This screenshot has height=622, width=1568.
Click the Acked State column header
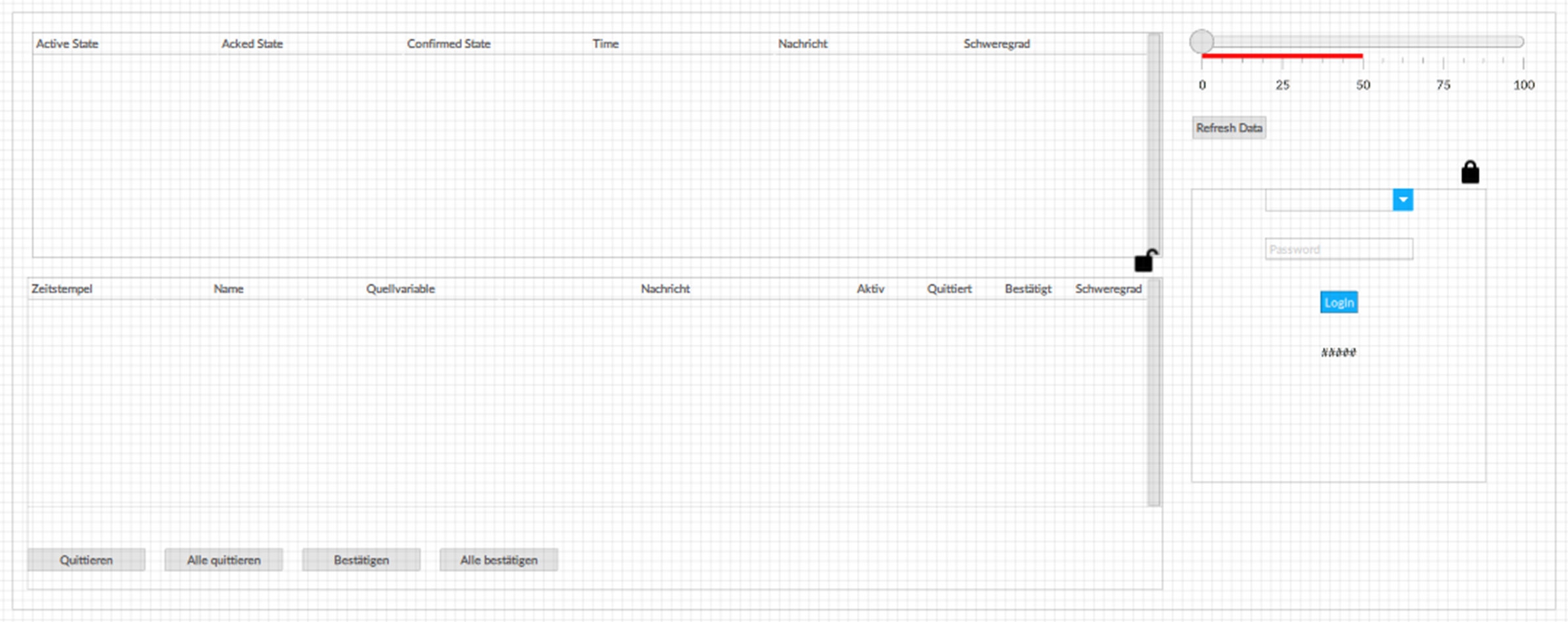(252, 43)
